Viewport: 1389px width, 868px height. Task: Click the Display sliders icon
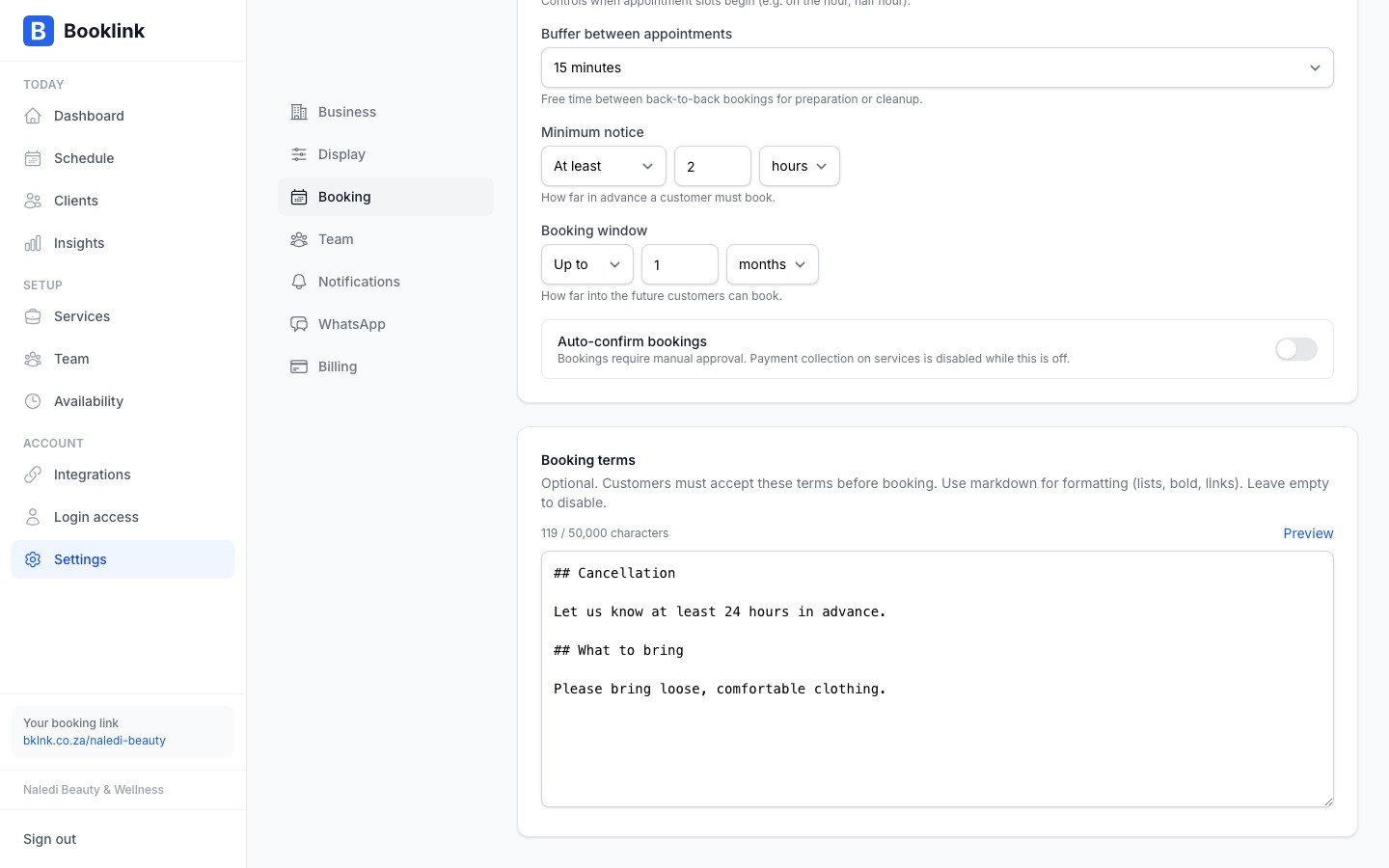(299, 154)
